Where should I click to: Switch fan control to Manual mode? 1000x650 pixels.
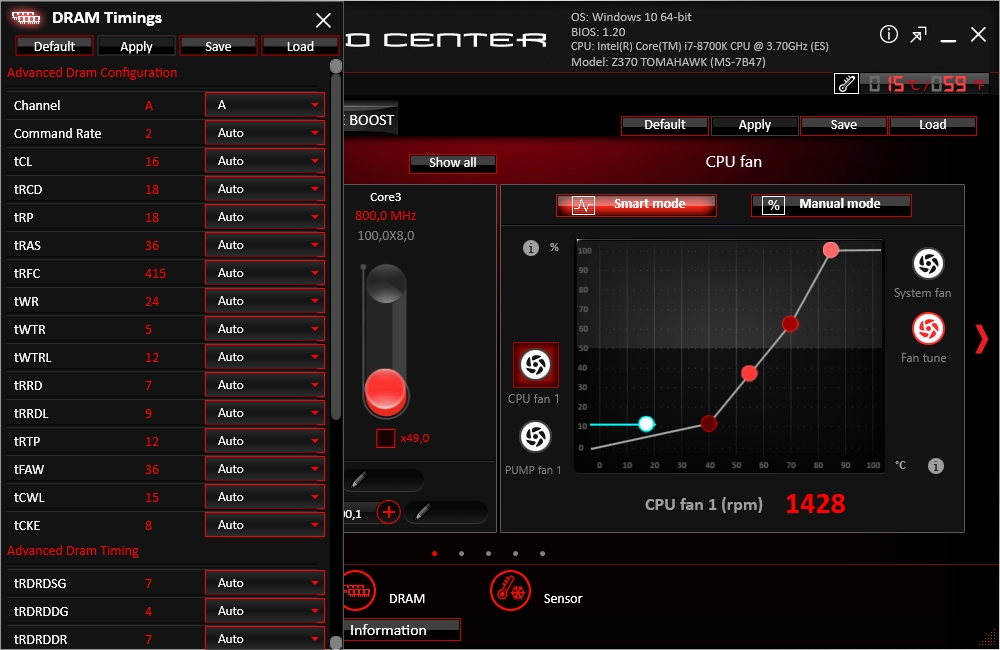(831, 205)
